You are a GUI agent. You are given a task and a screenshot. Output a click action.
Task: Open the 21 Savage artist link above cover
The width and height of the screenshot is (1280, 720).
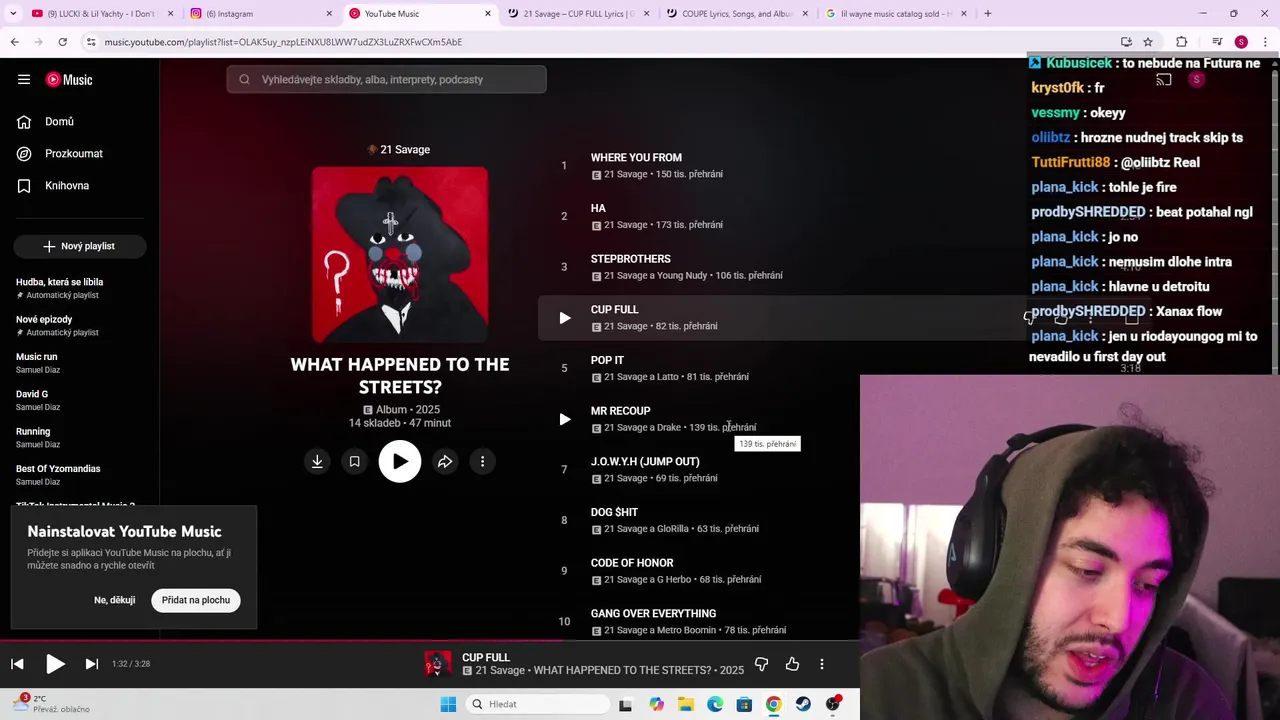(405, 150)
